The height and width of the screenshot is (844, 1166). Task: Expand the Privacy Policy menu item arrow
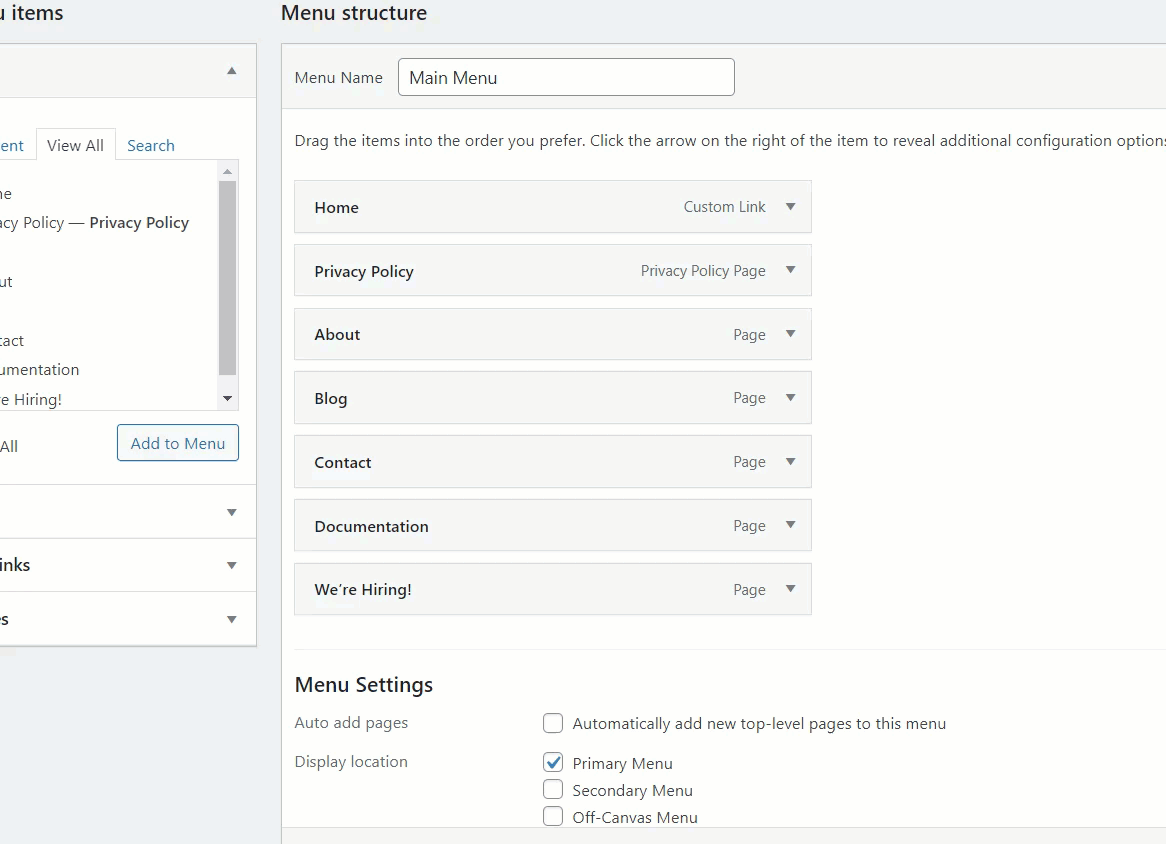coord(790,270)
